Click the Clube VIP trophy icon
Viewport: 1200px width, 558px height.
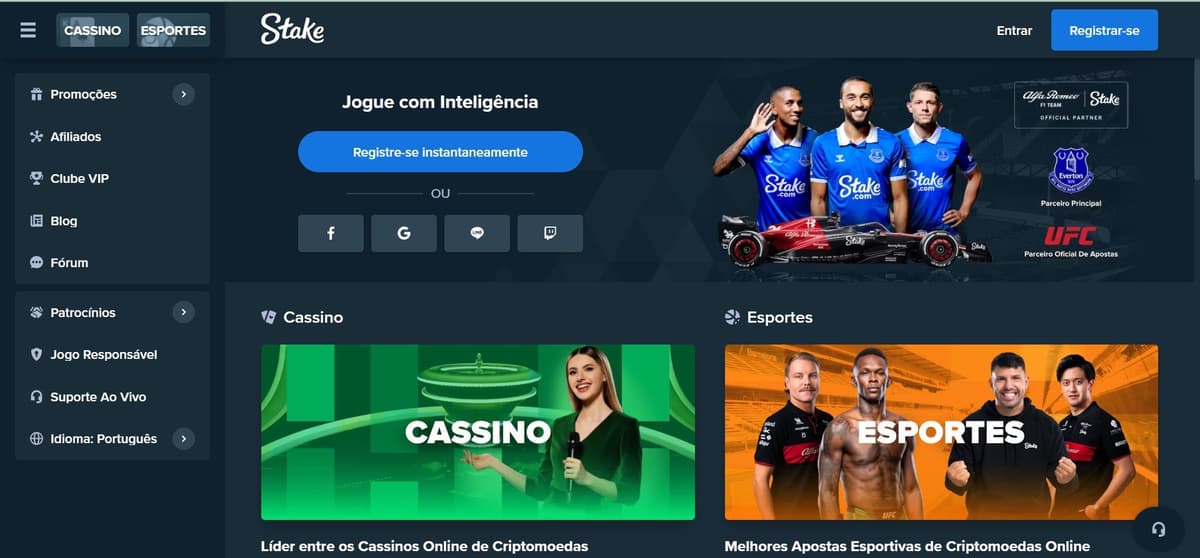37,179
